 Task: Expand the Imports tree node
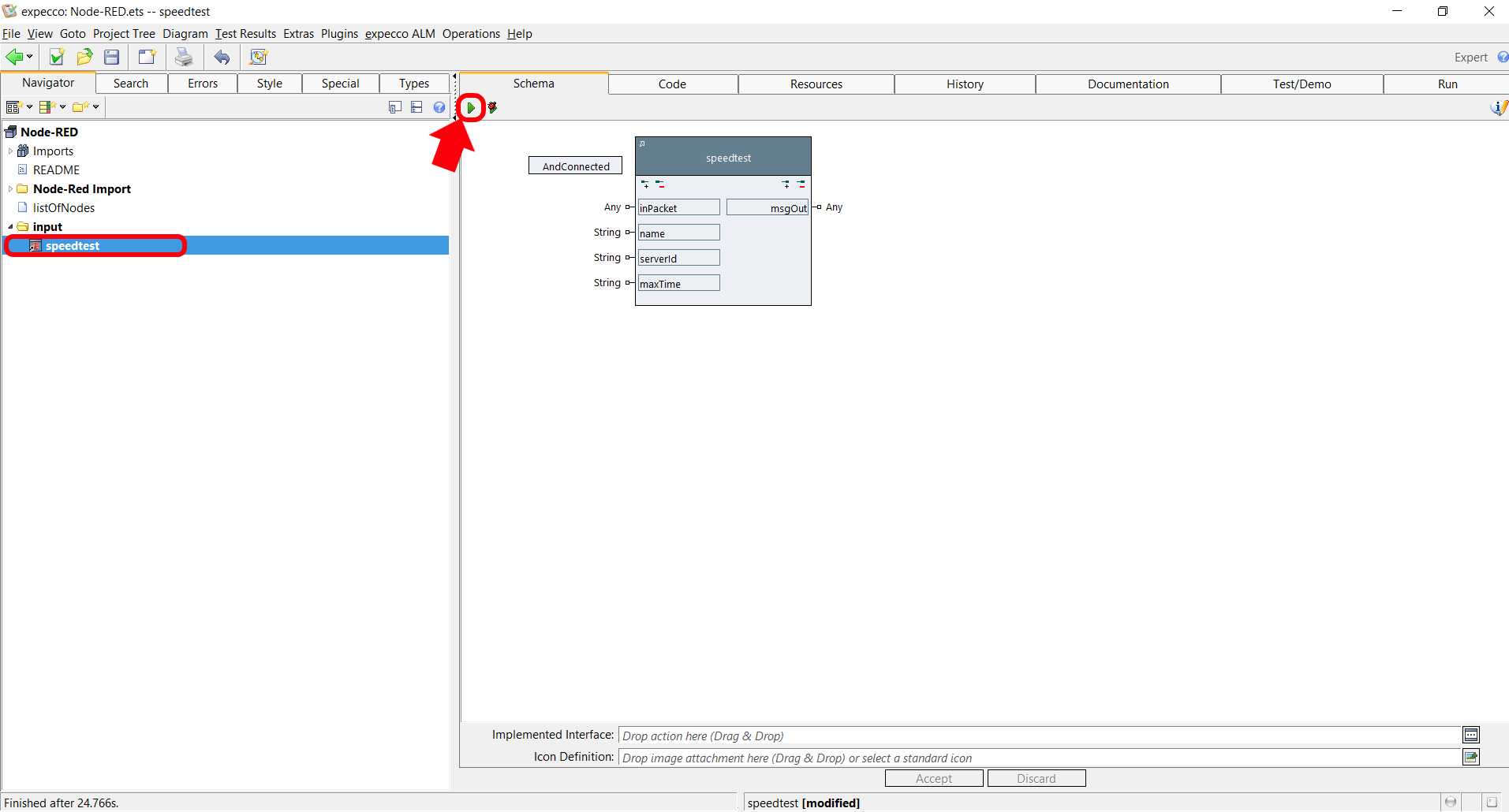pos(10,151)
